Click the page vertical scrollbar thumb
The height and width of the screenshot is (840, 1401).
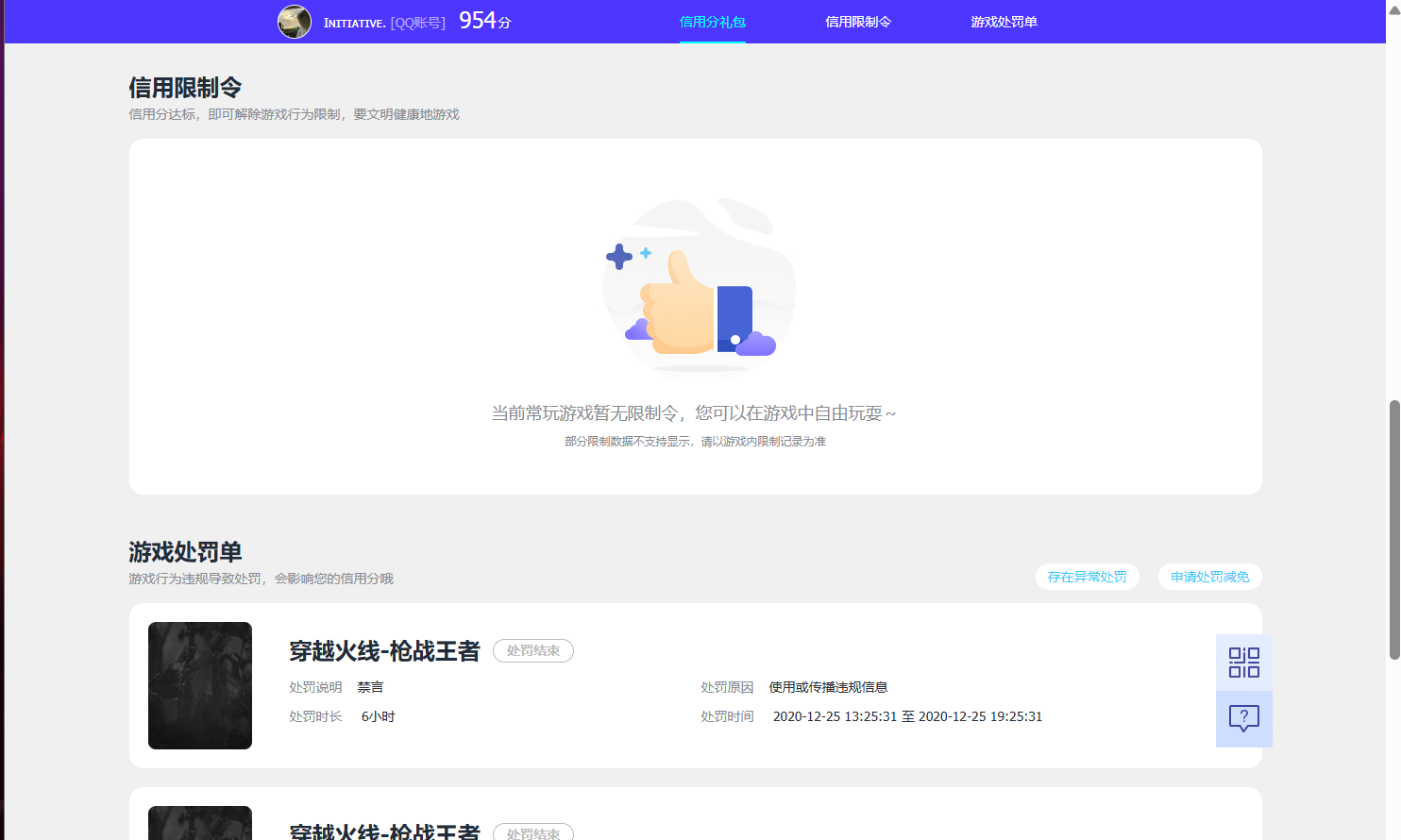pyautogui.click(x=1394, y=529)
